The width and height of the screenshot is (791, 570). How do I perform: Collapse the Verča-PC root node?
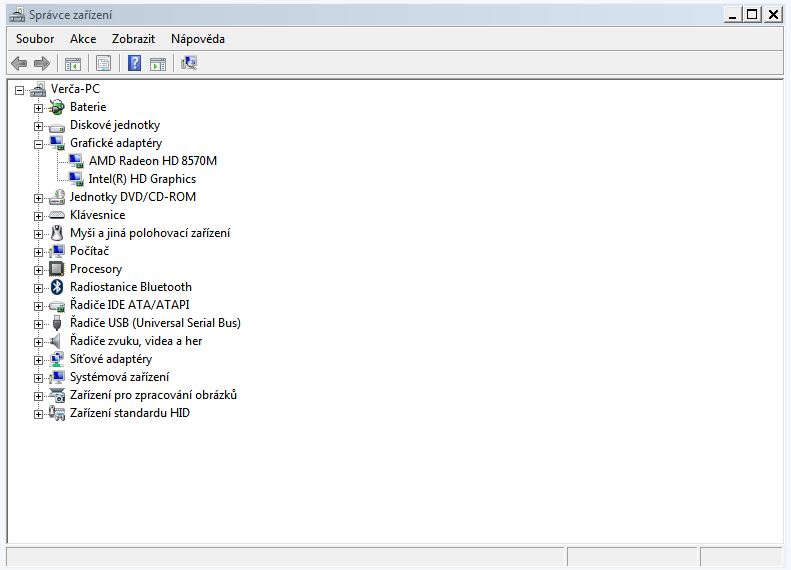coord(19,91)
